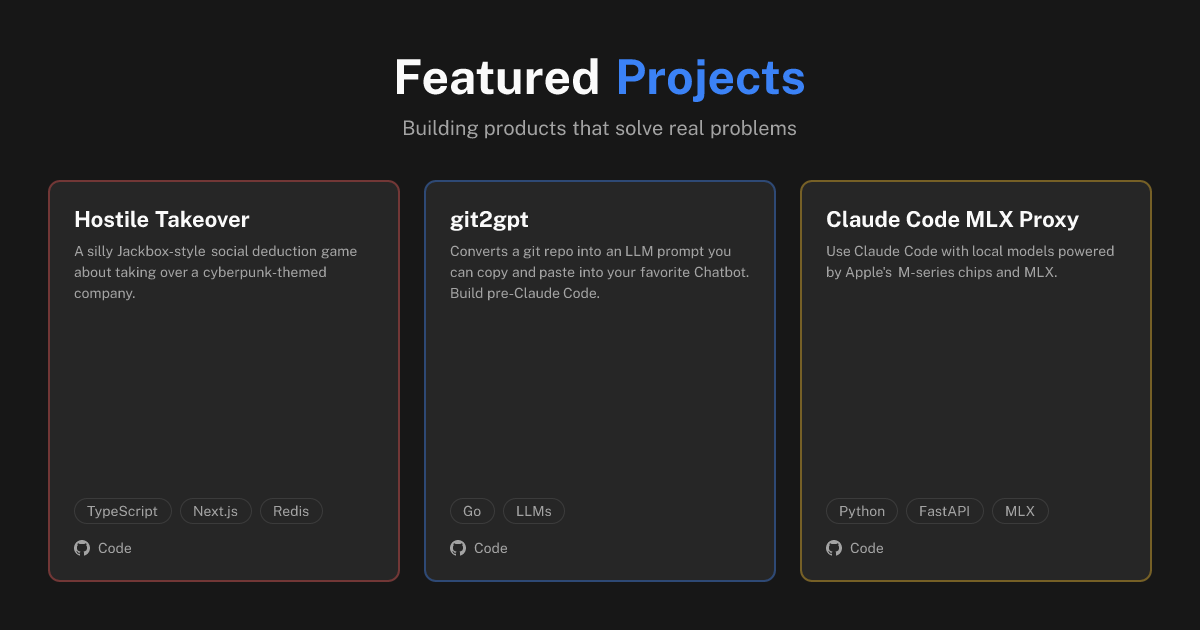
Task: Select the MLX tag
Action: click(x=1020, y=511)
